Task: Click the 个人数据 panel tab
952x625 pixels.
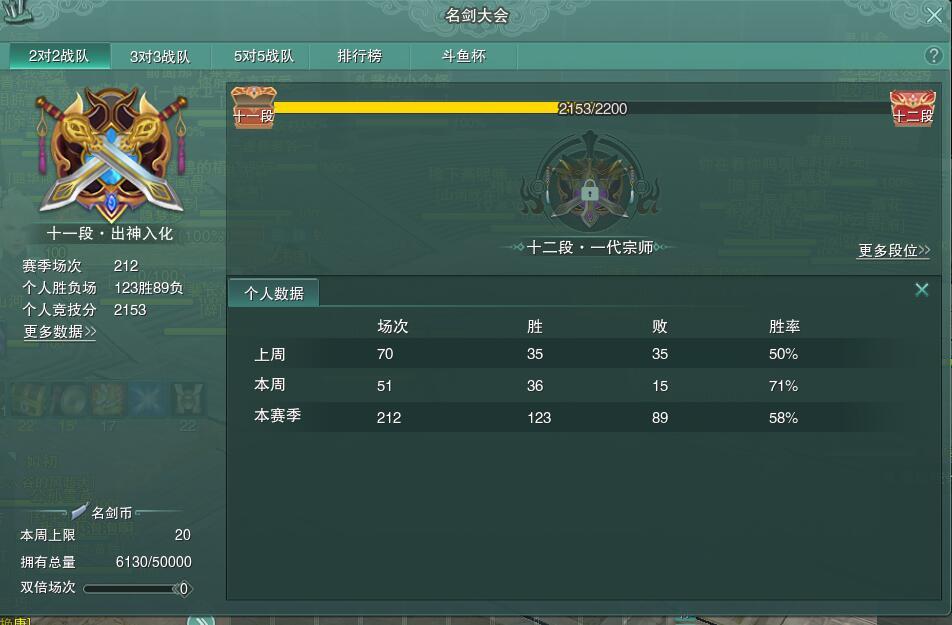Action: click(274, 293)
